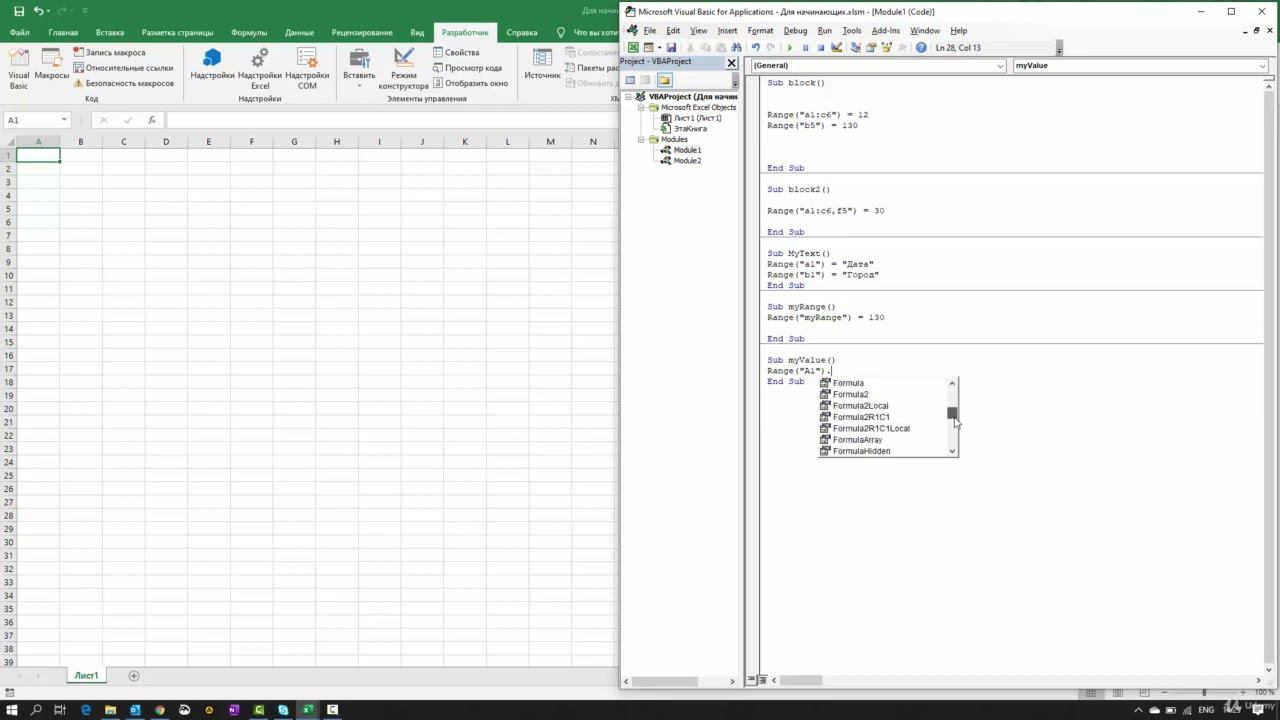This screenshot has width=1280, height=720.
Task: Toggle Режим конструктора design mode
Action: pyautogui.click(x=404, y=68)
